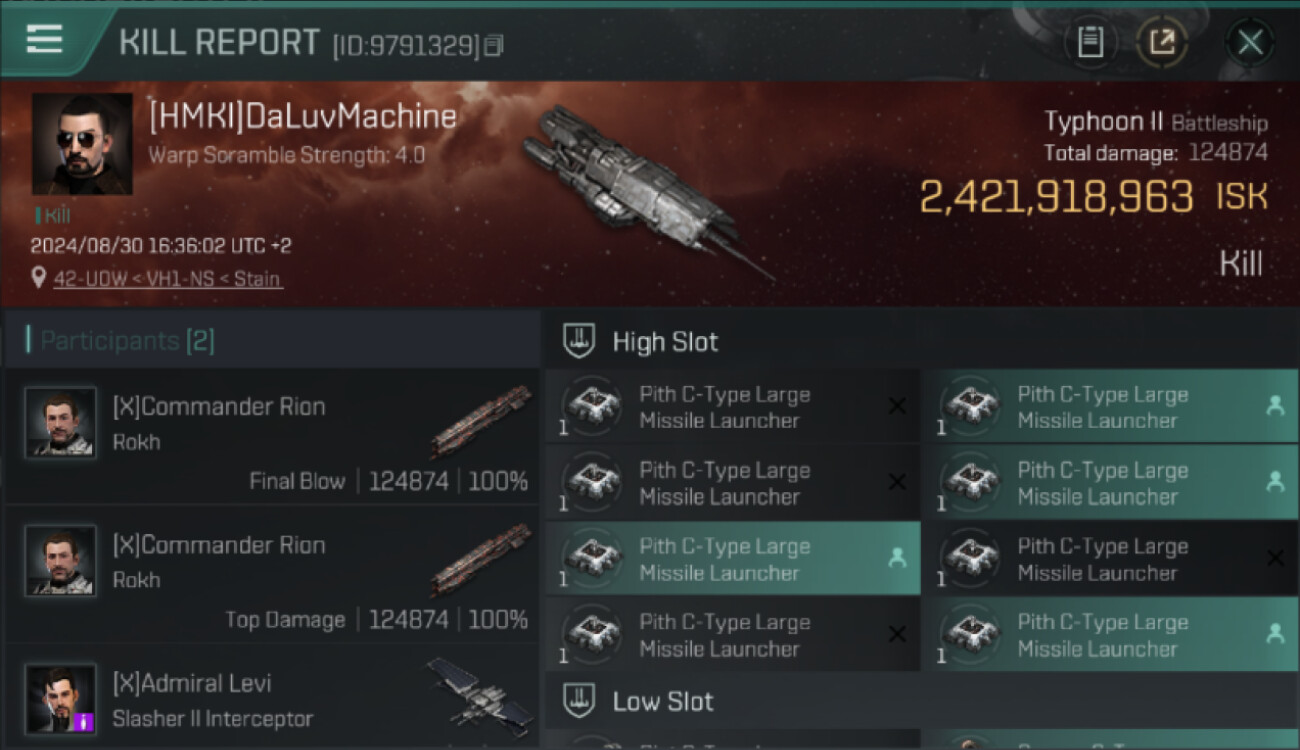
Task: View Commander Rion's Final Blow portrait
Action: click(61, 422)
